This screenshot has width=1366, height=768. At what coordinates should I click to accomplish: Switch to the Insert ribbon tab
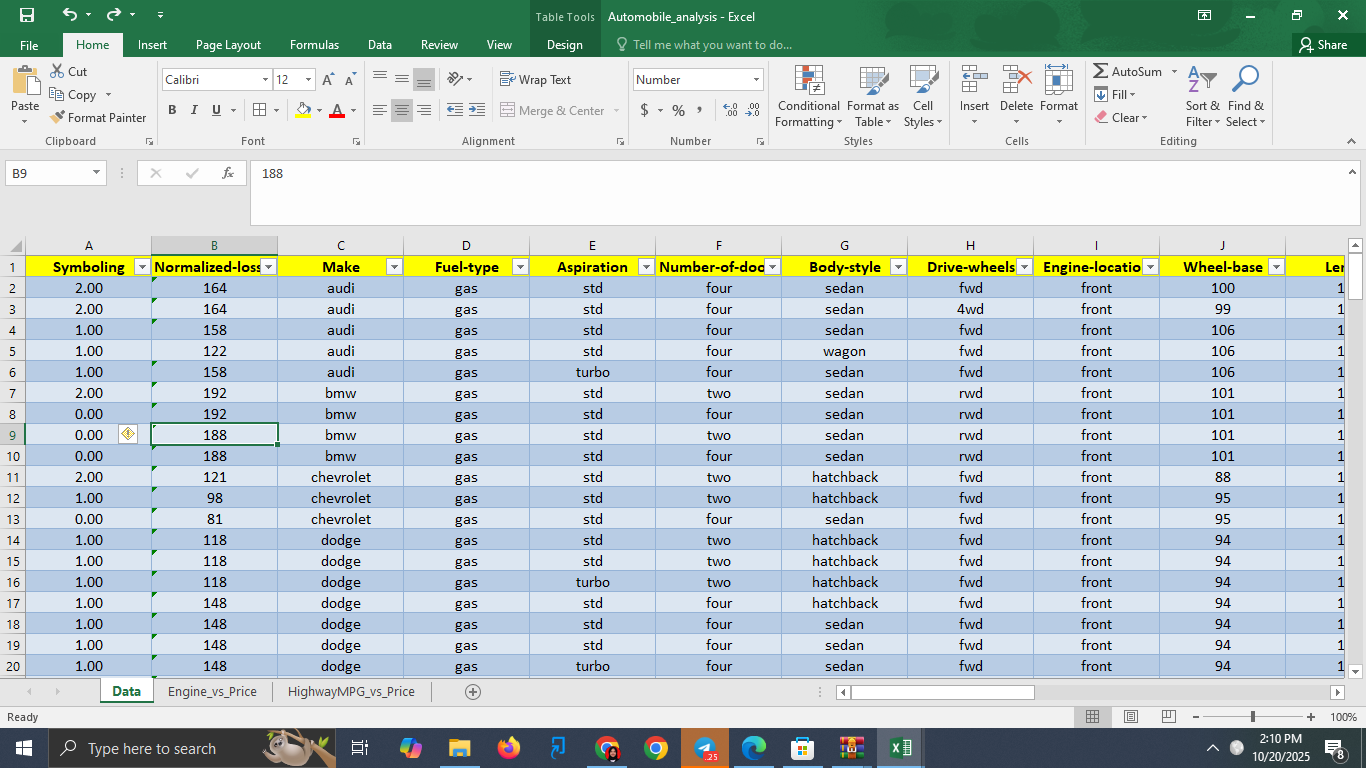pyautogui.click(x=152, y=45)
